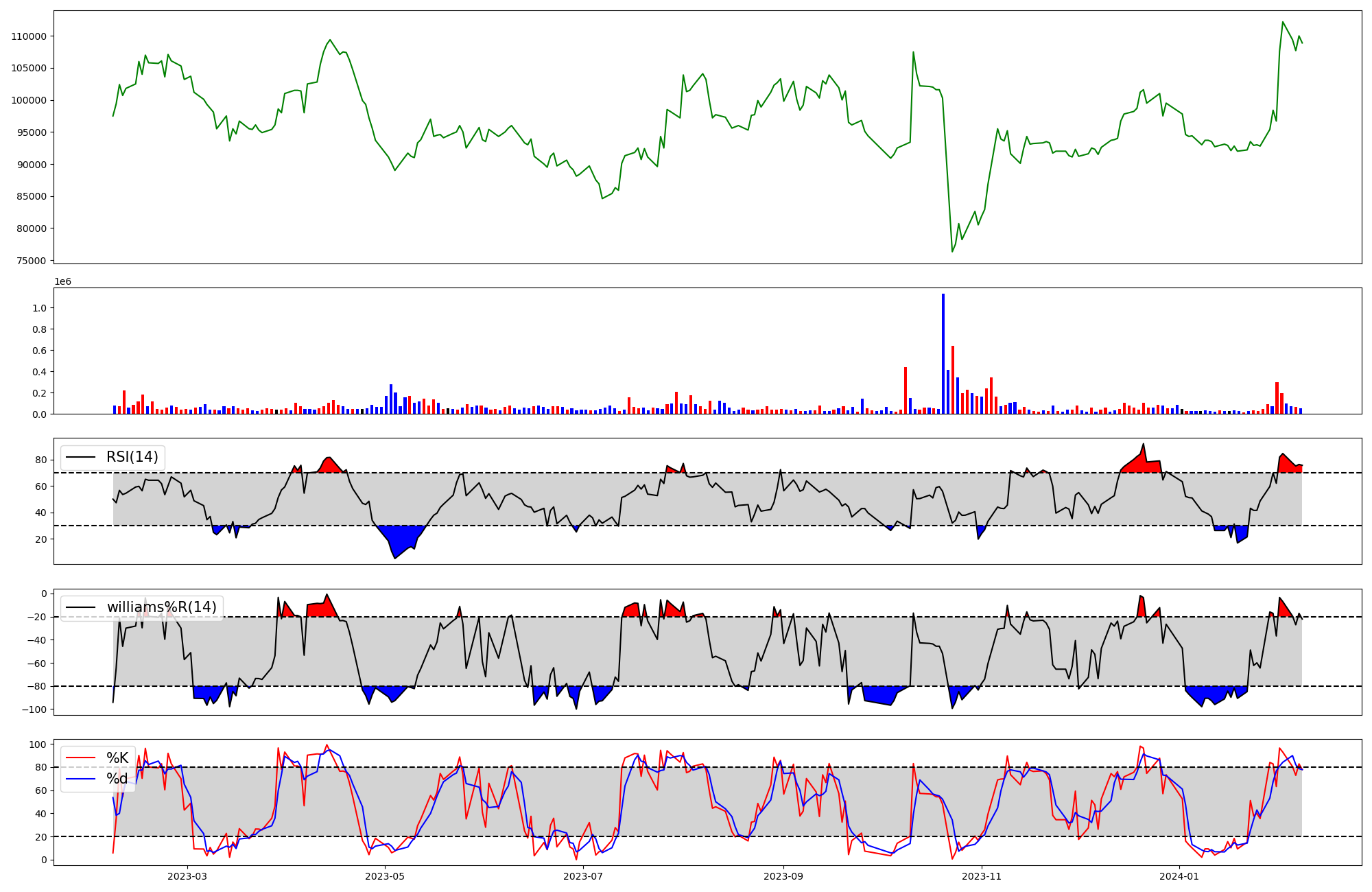Click the williams%R(14) legend label
1372x892 pixels.
tap(161, 607)
